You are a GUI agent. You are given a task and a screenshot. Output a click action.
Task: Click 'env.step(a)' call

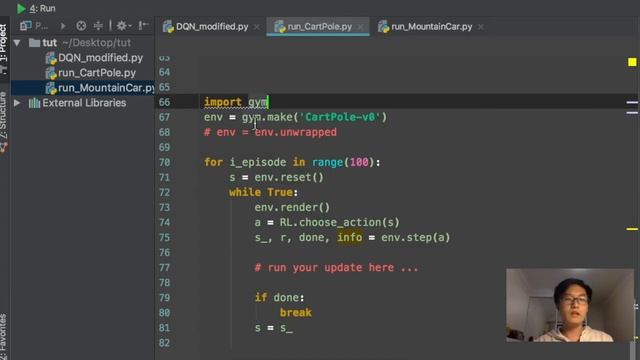[x=415, y=238]
